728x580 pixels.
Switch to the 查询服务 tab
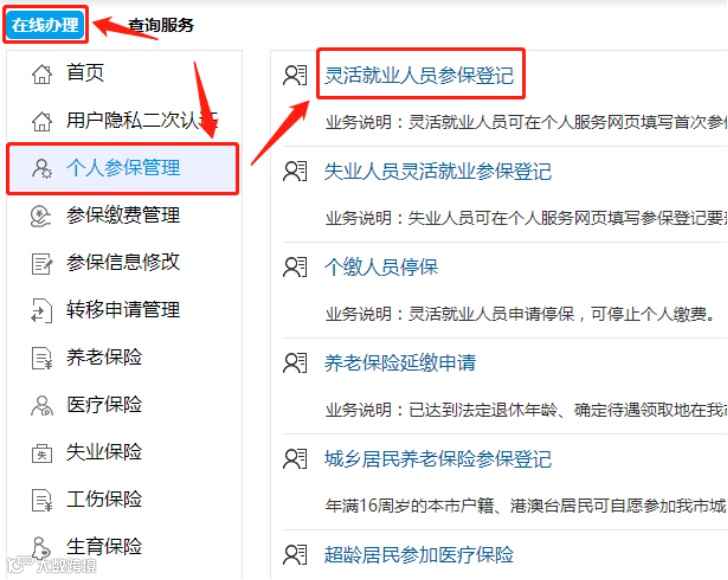161,25
